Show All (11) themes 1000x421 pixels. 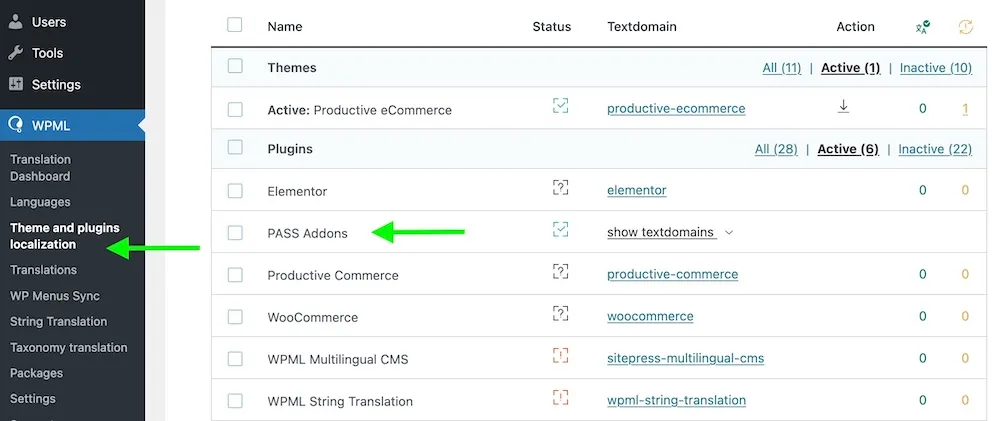click(782, 68)
